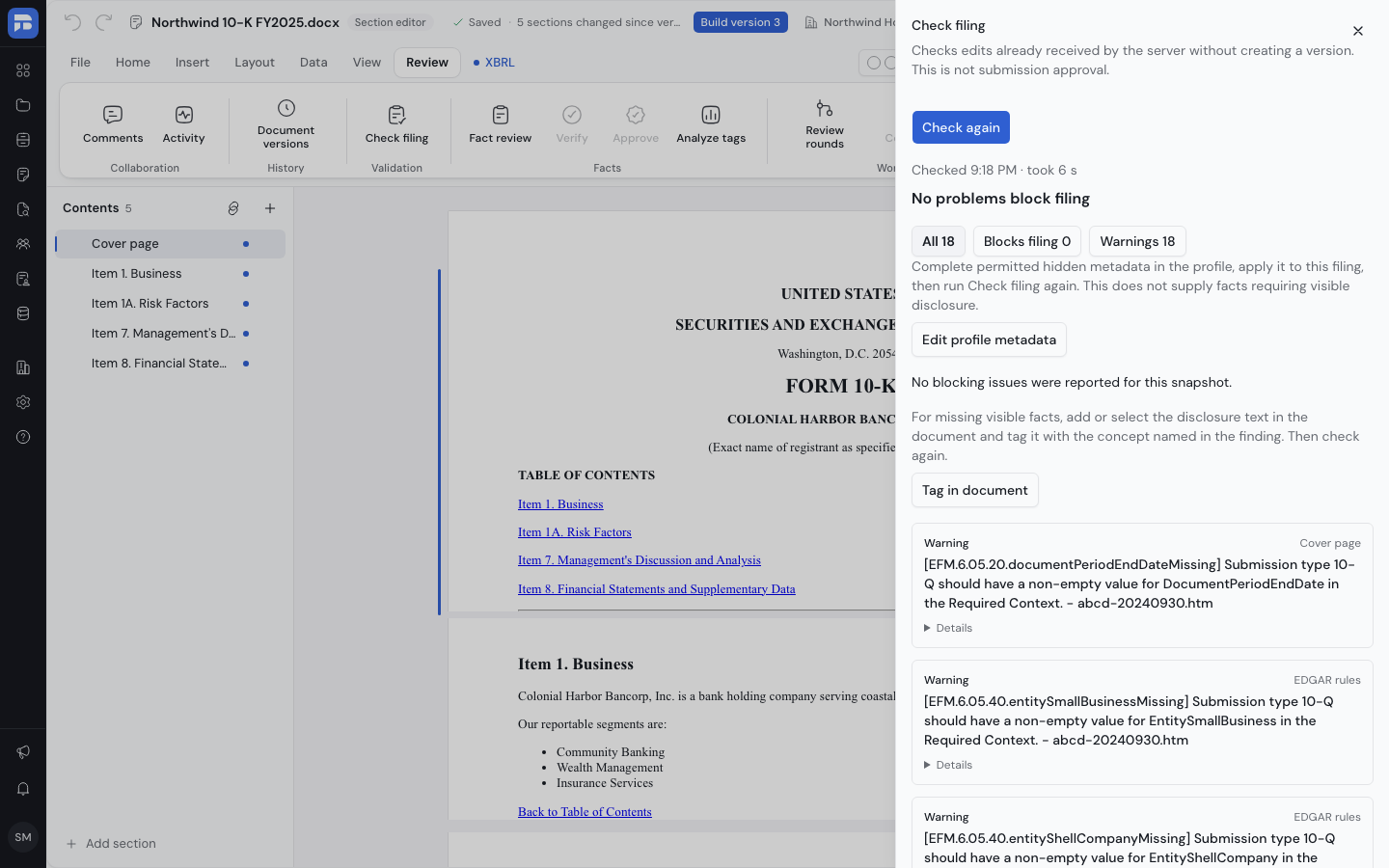Click the people group icon in the sidebar
Viewport: 1389px width, 868px height.
23,244
